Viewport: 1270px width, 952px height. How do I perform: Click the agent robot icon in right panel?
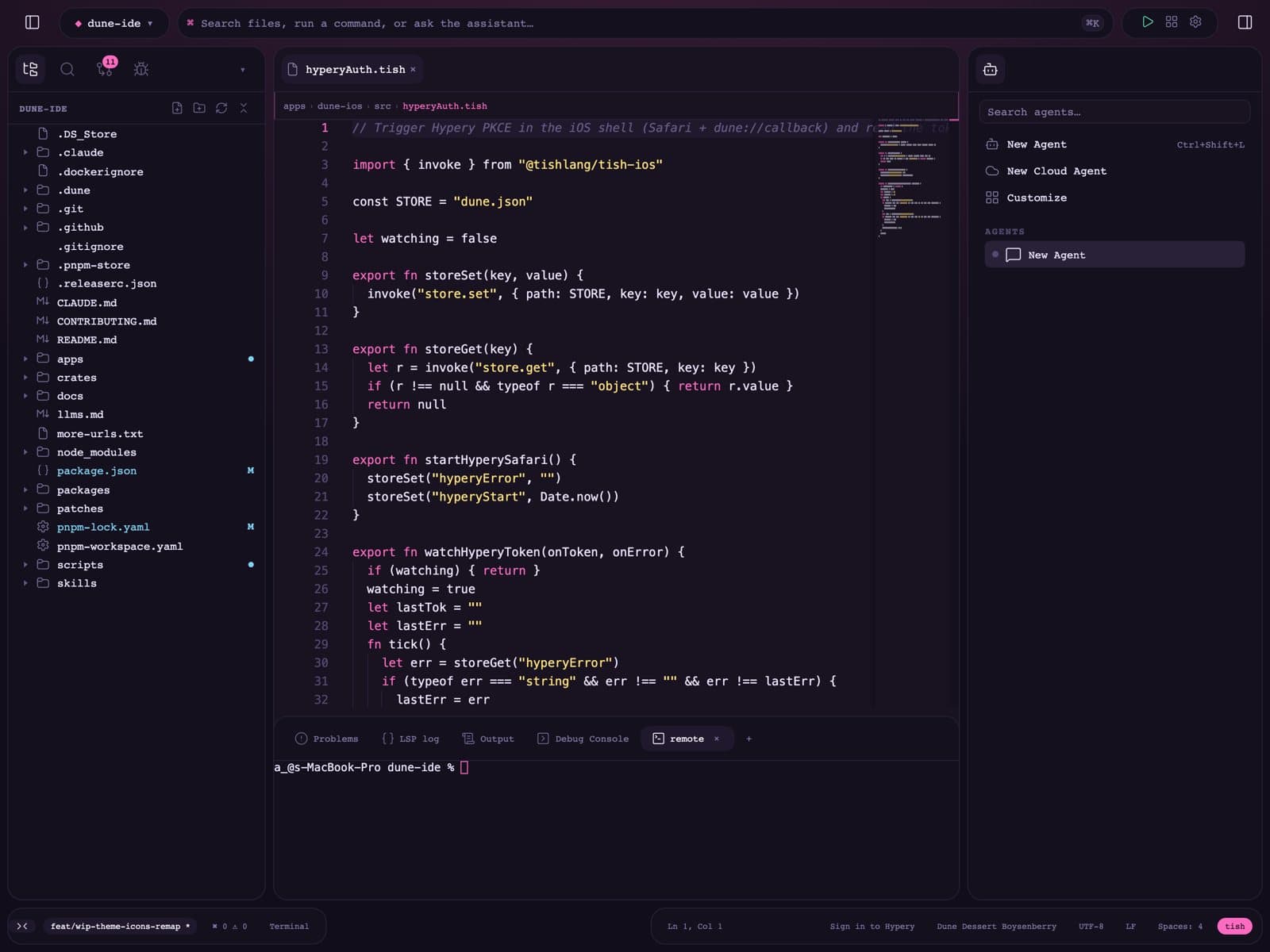pyautogui.click(x=991, y=70)
